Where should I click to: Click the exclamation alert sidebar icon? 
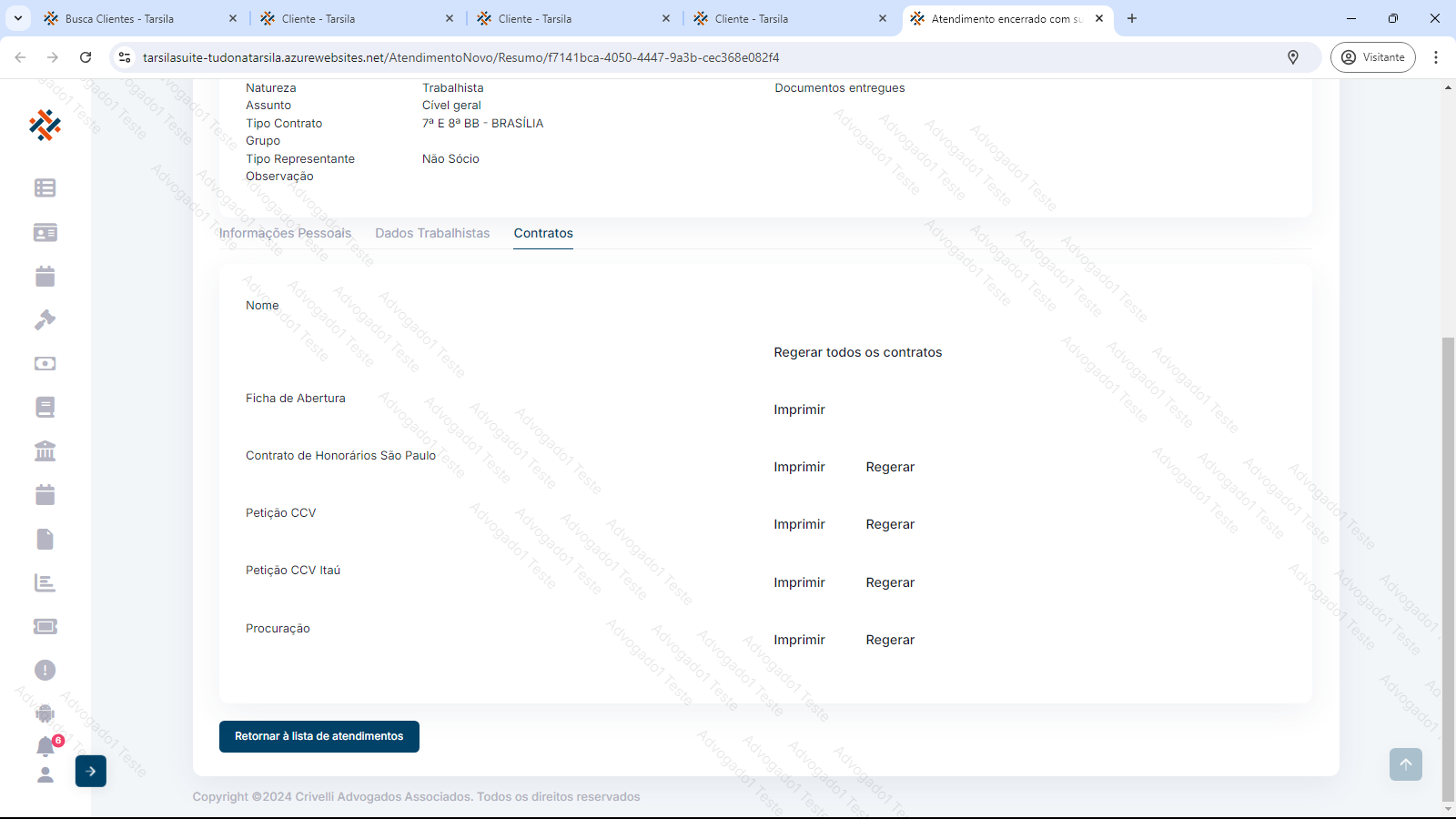coord(45,671)
